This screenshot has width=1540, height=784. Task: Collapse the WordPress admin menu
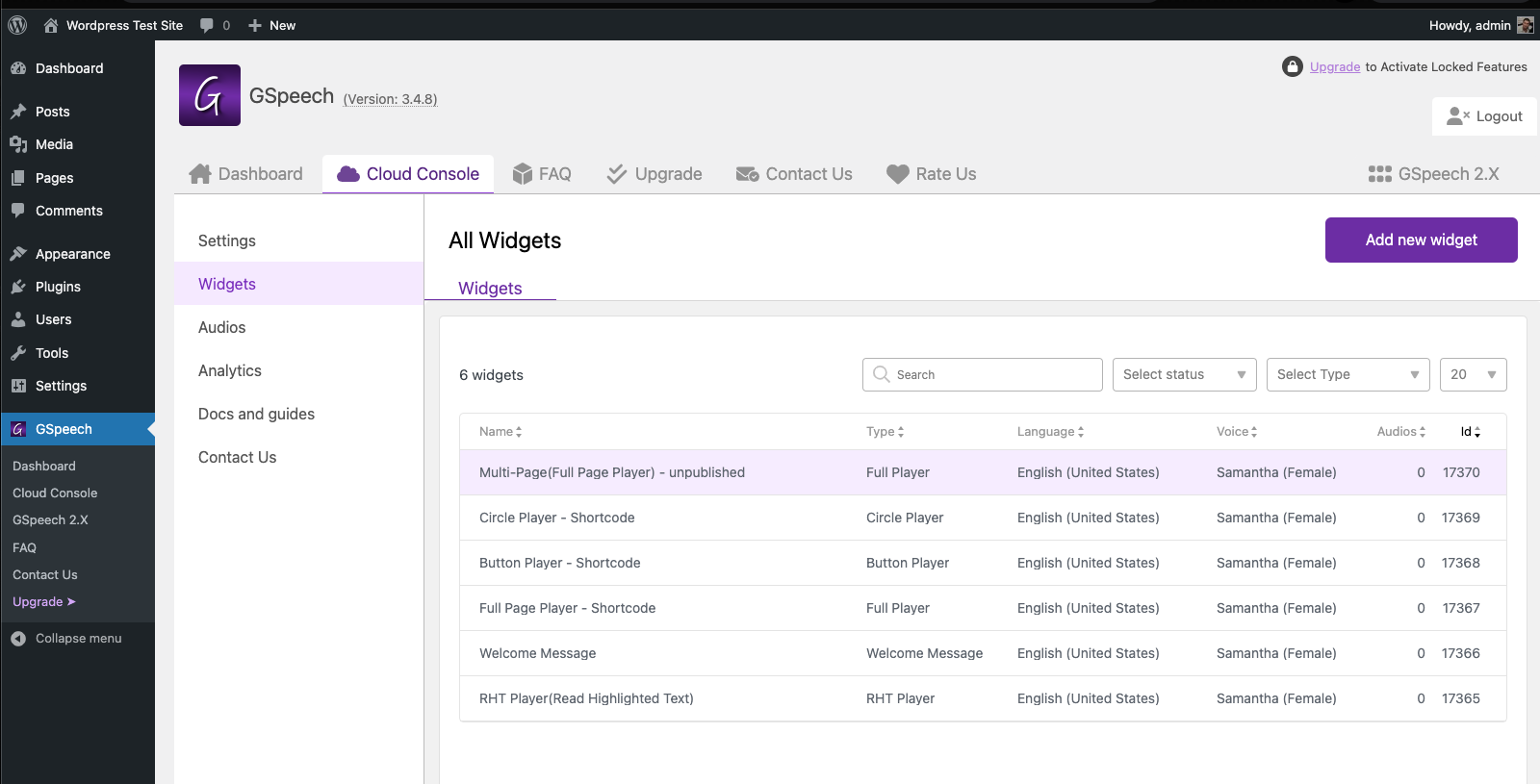coord(66,638)
